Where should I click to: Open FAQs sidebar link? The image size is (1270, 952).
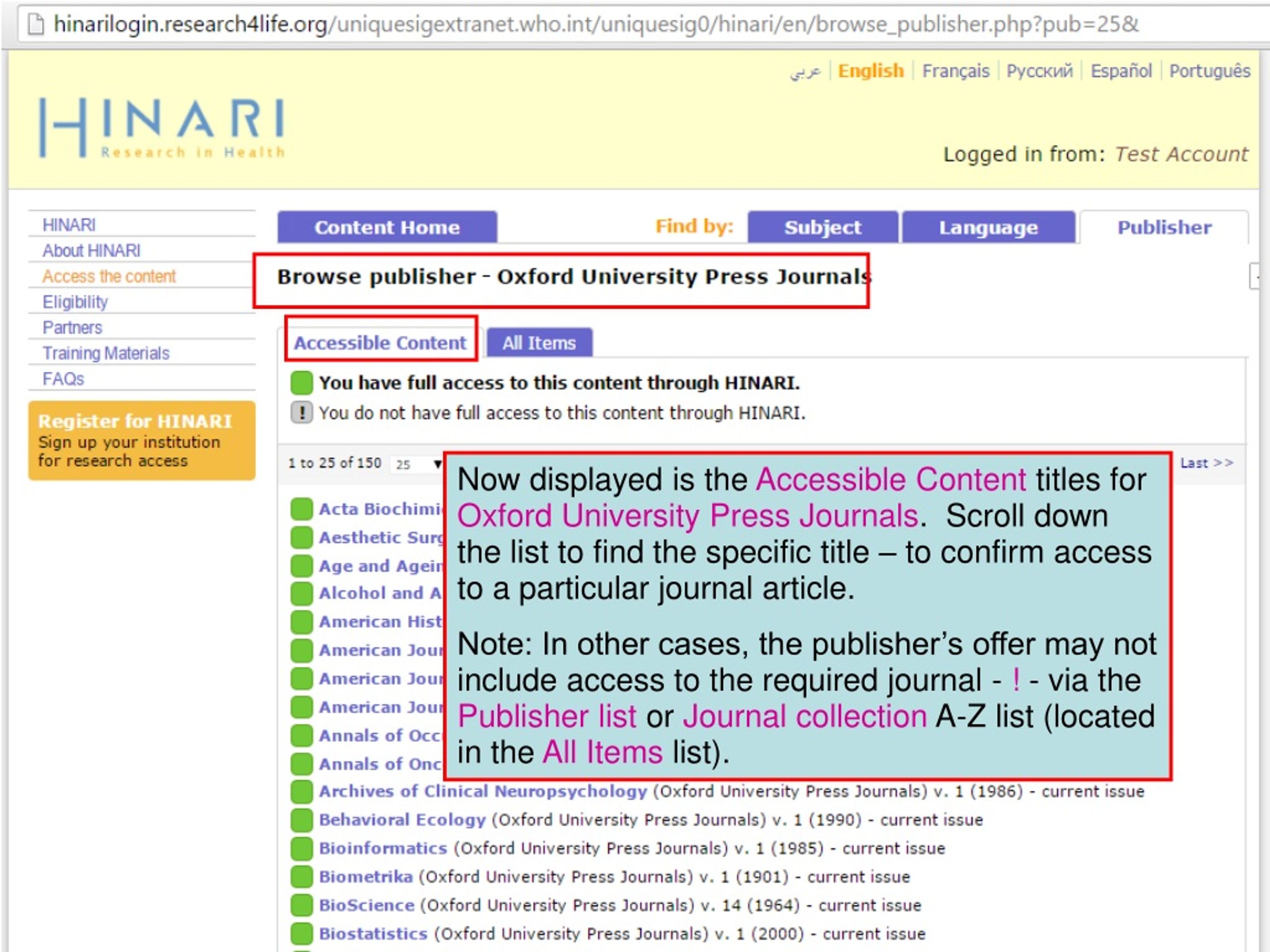[63, 379]
